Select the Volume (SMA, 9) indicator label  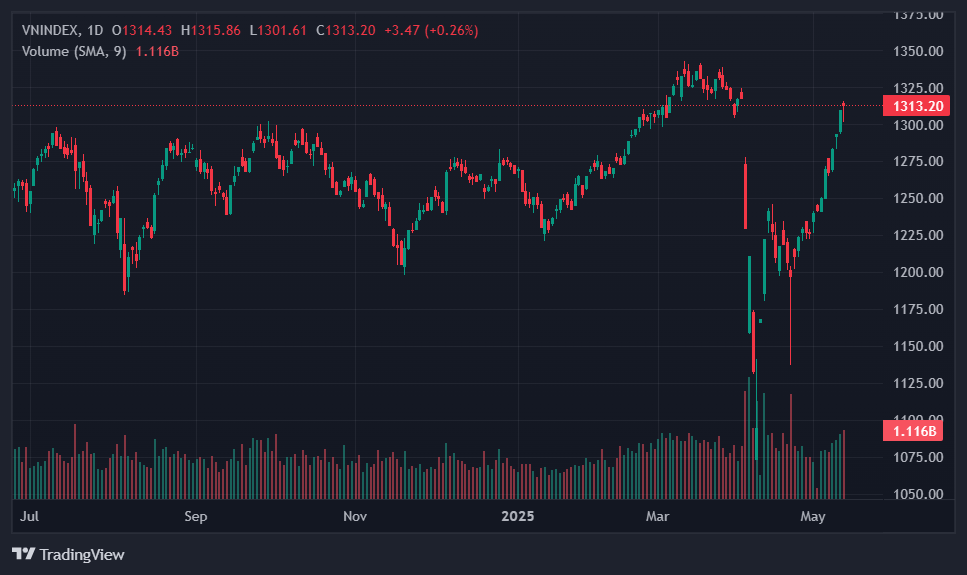(74, 51)
